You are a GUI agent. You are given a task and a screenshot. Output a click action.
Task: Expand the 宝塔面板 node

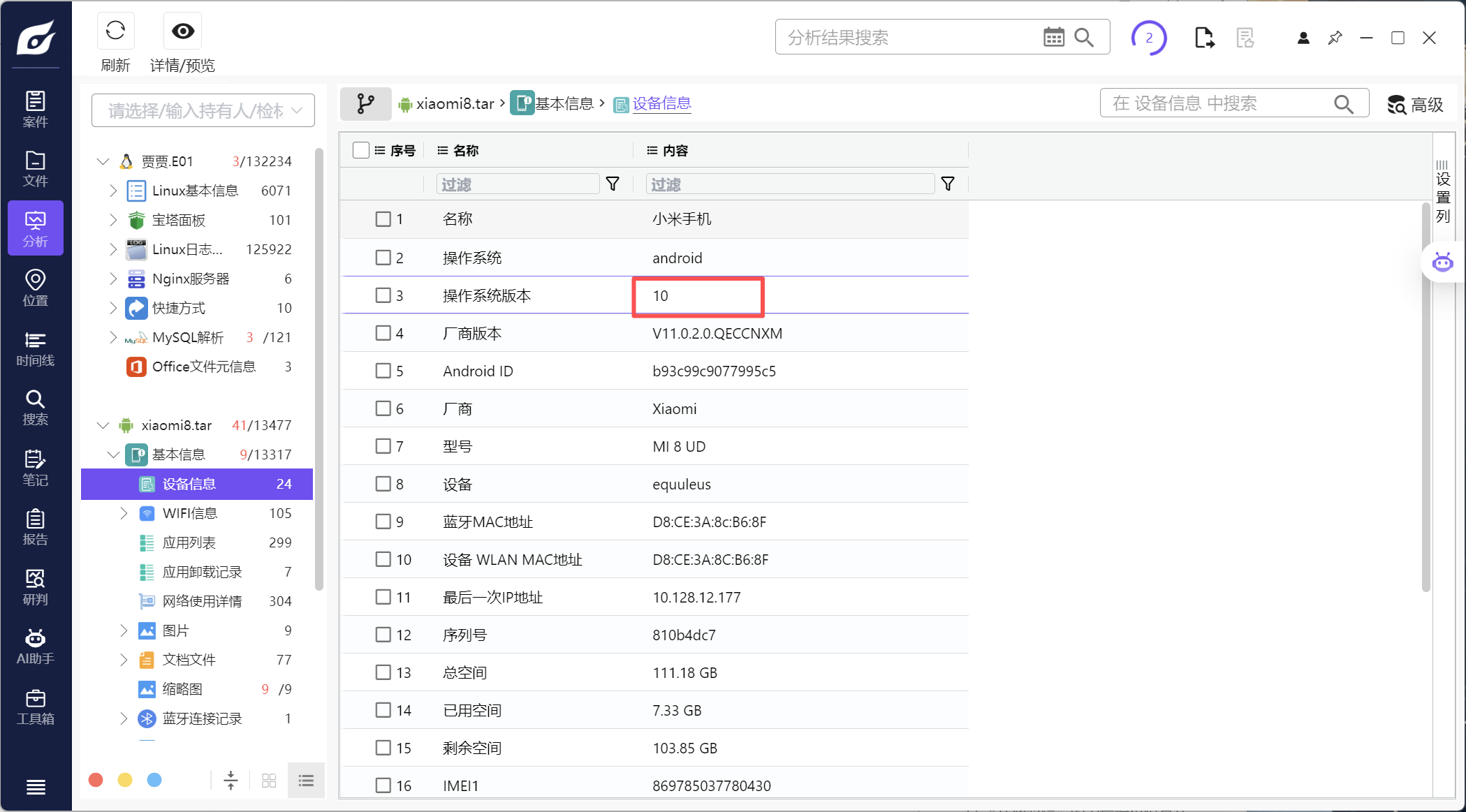click(x=113, y=220)
